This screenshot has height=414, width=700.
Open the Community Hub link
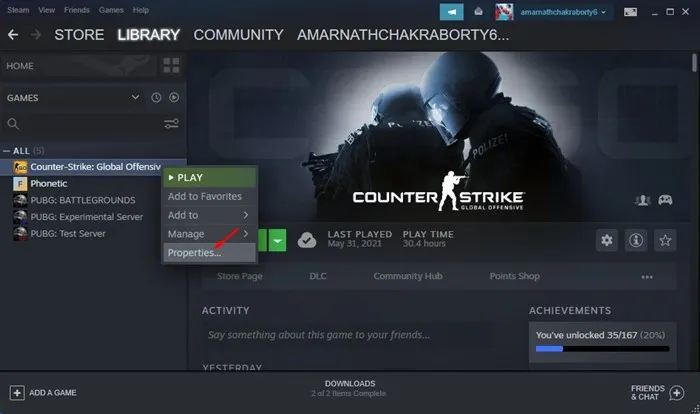(x=408, y=276)
